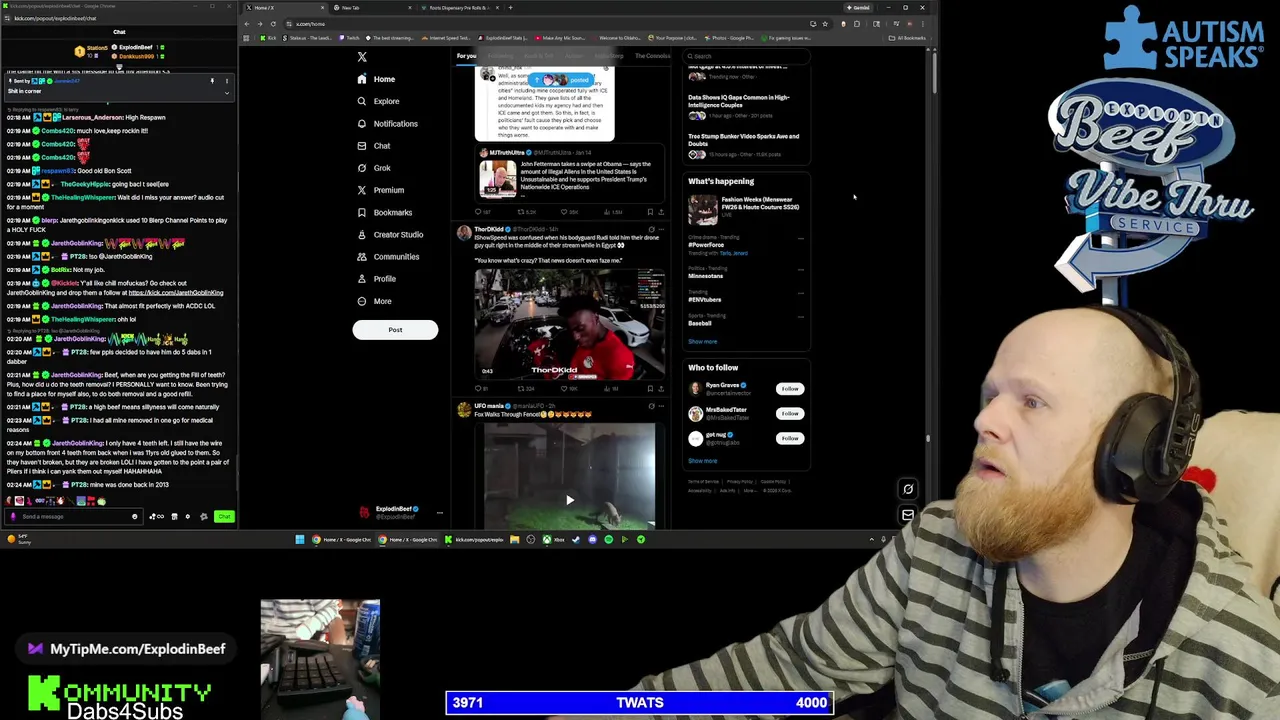Open the Messages floating envelope button

click(x=908, y=516)
